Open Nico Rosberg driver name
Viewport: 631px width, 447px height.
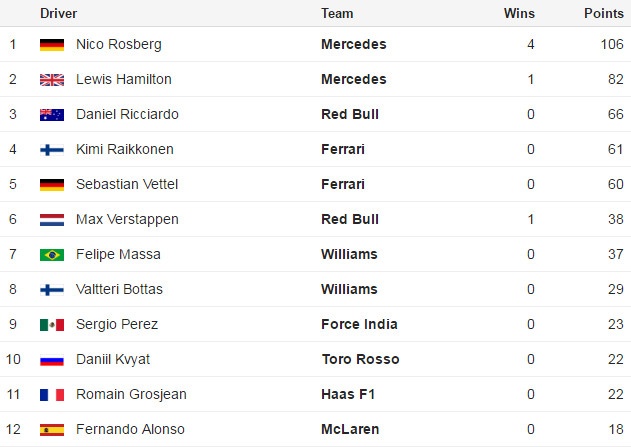[x=118, y=45]
